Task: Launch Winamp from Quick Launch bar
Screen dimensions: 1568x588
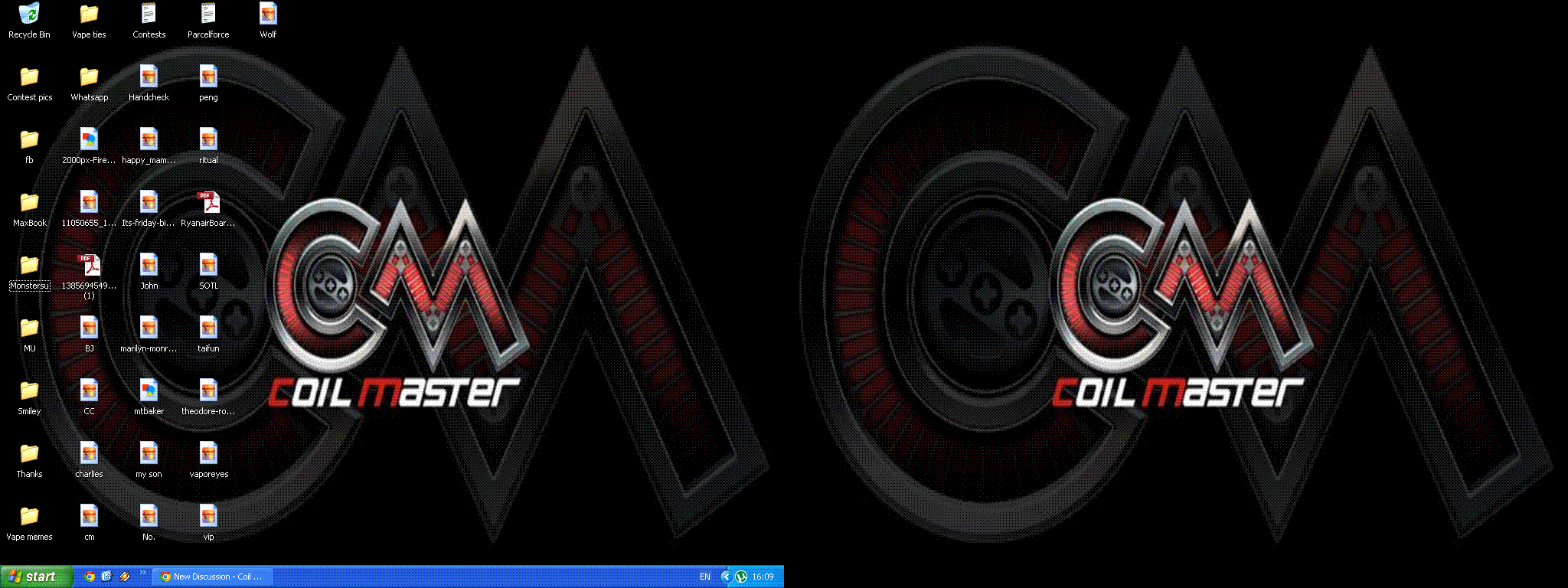Action: pyautogui.click(x=125, y=577)
